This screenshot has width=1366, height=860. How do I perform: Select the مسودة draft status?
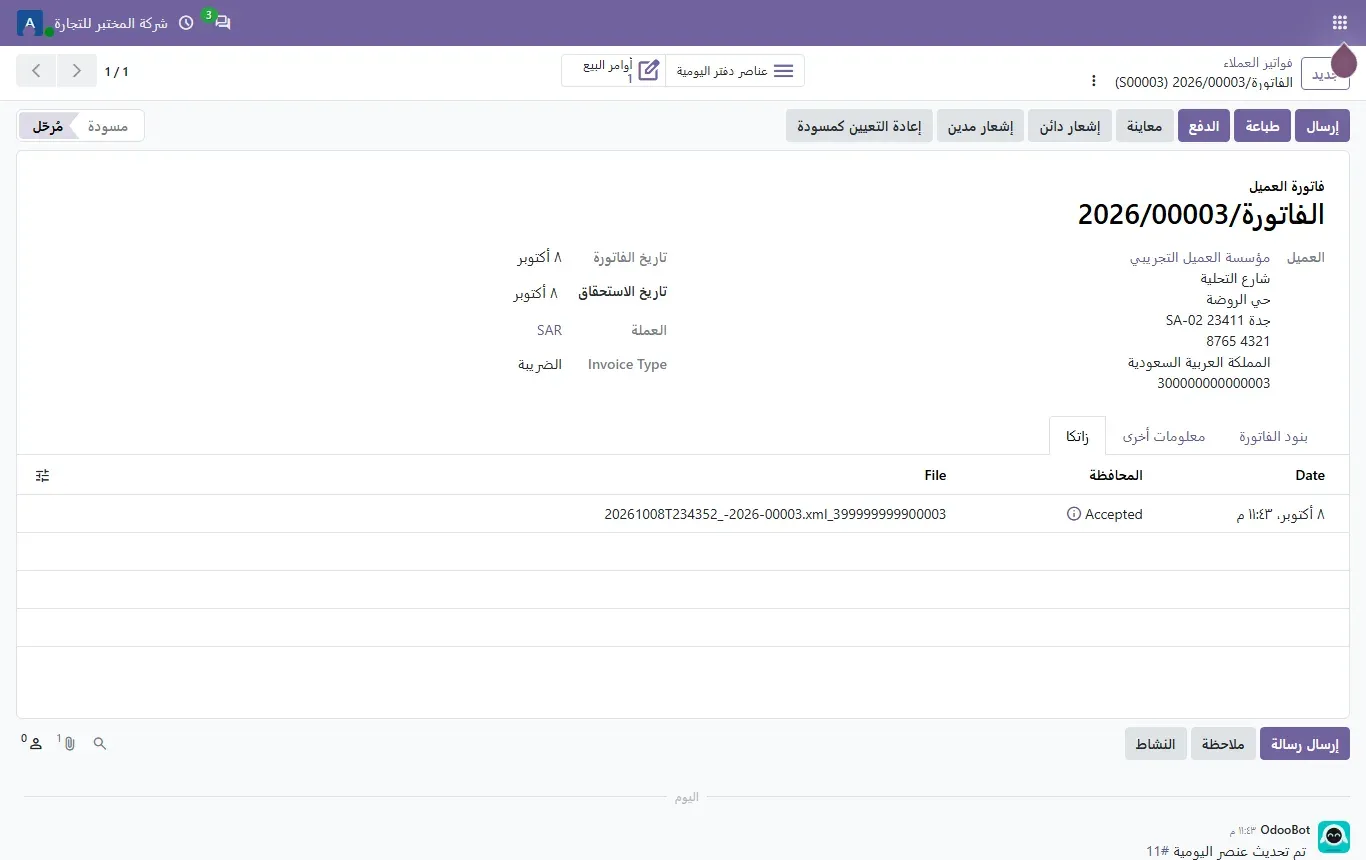point(110,126)
